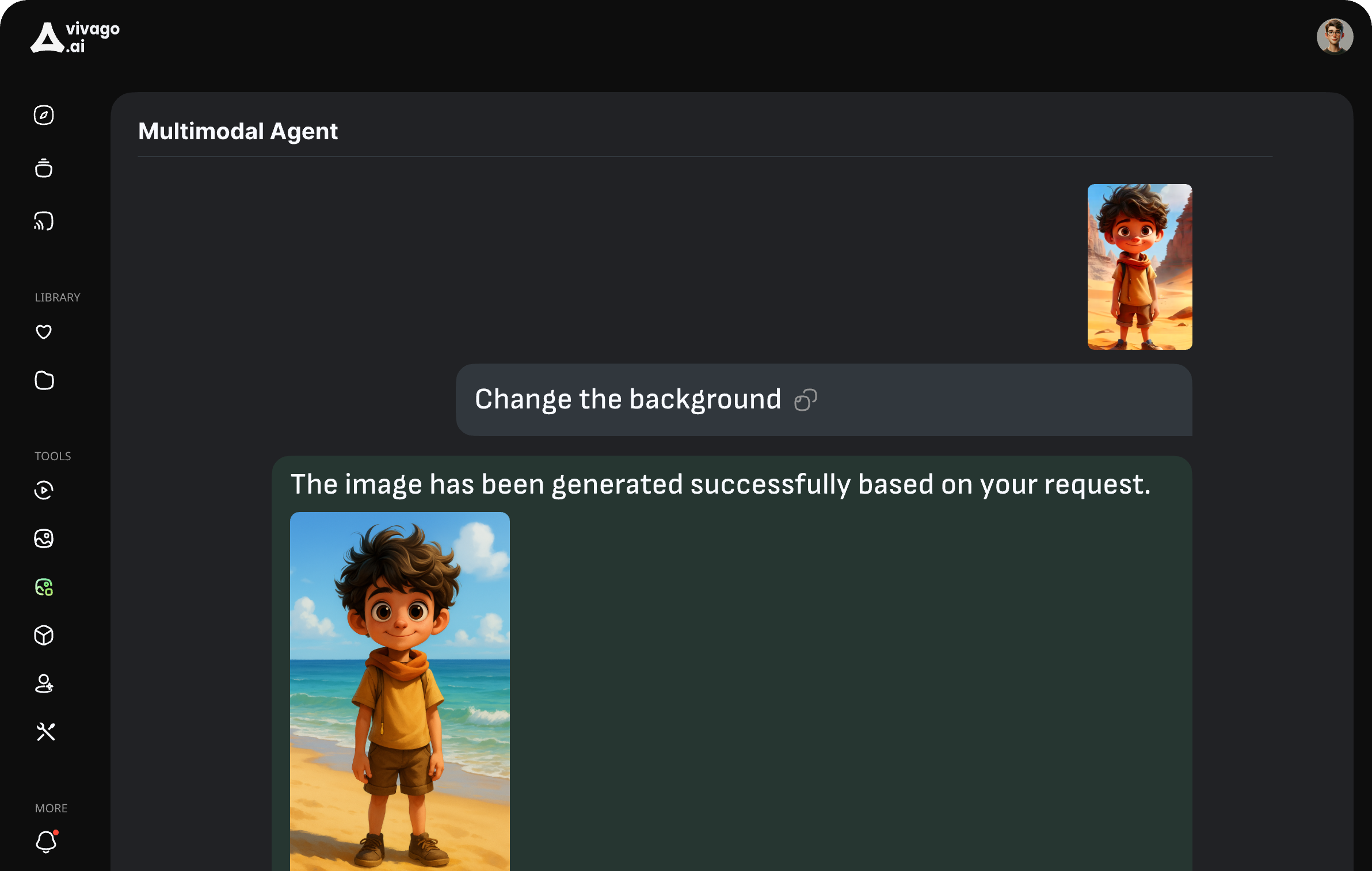Copy the 'Change the background' message
The height and width of the screenshot is (871, 1372).
pyautogui.click(x=806, y=400)
